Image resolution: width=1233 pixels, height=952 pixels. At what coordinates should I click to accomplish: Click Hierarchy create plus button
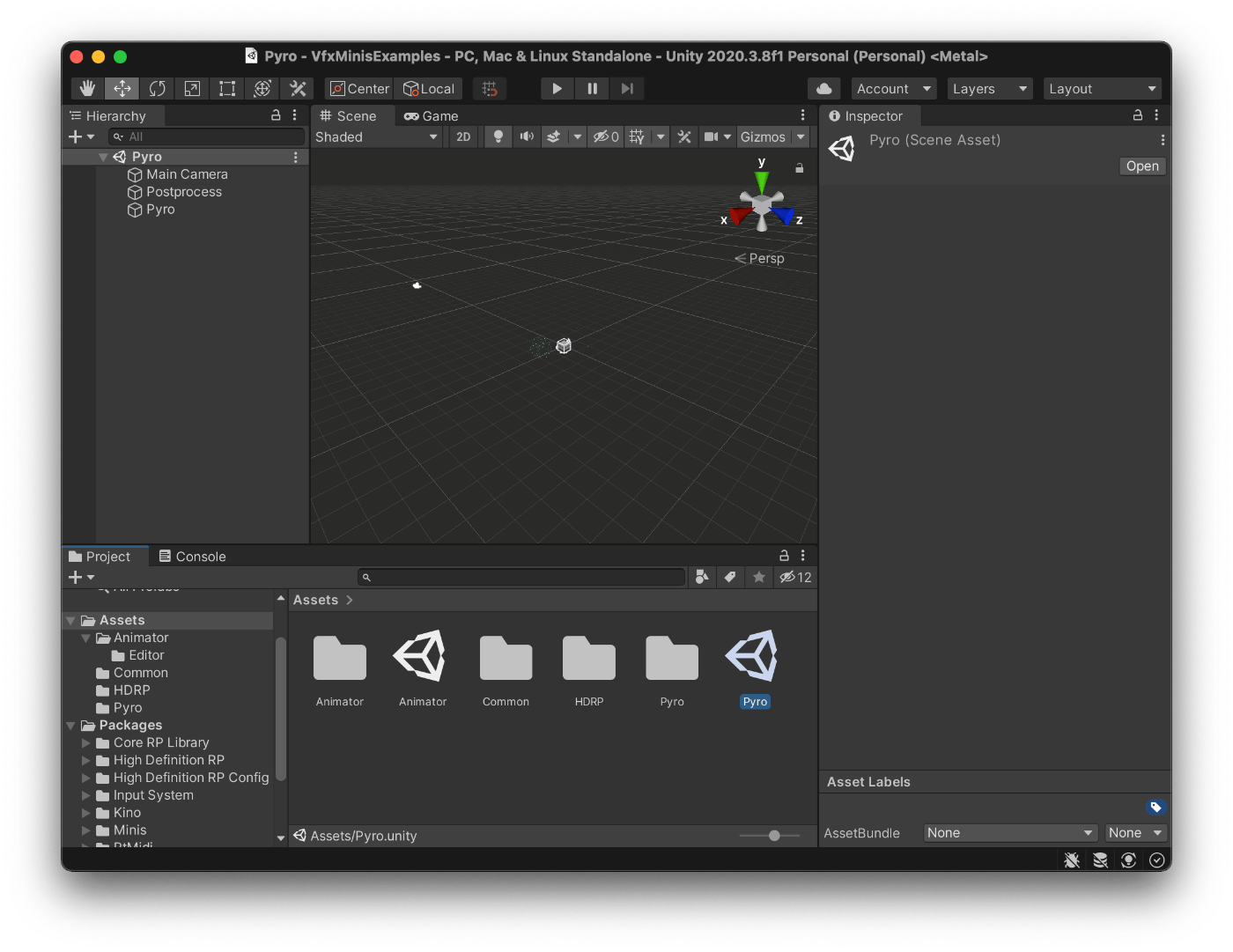point(81,137)
